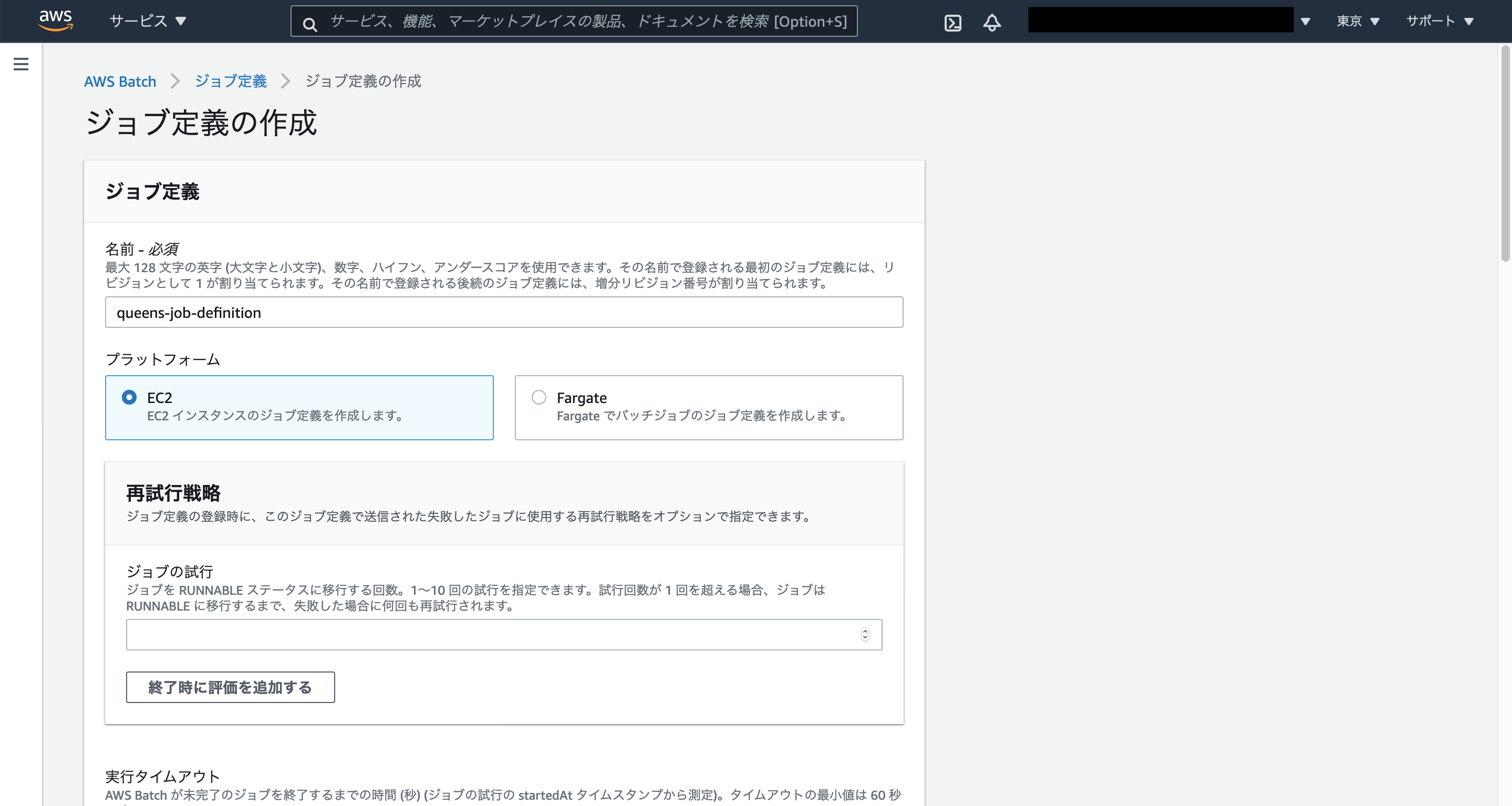Open the 東京 region selector
The image size is (1512, 806).
1357,21
